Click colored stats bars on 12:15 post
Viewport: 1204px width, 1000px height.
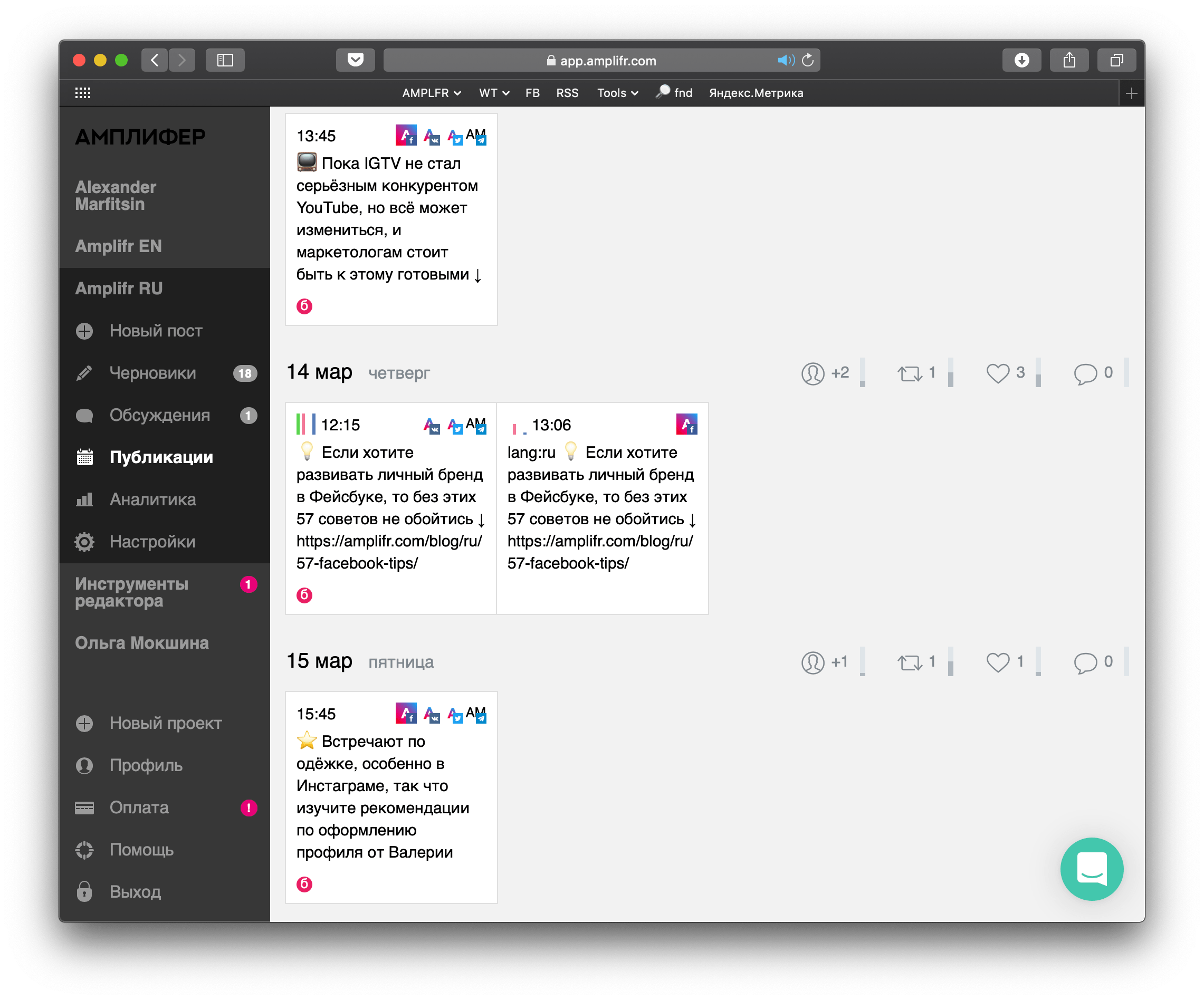coord(305,424)
